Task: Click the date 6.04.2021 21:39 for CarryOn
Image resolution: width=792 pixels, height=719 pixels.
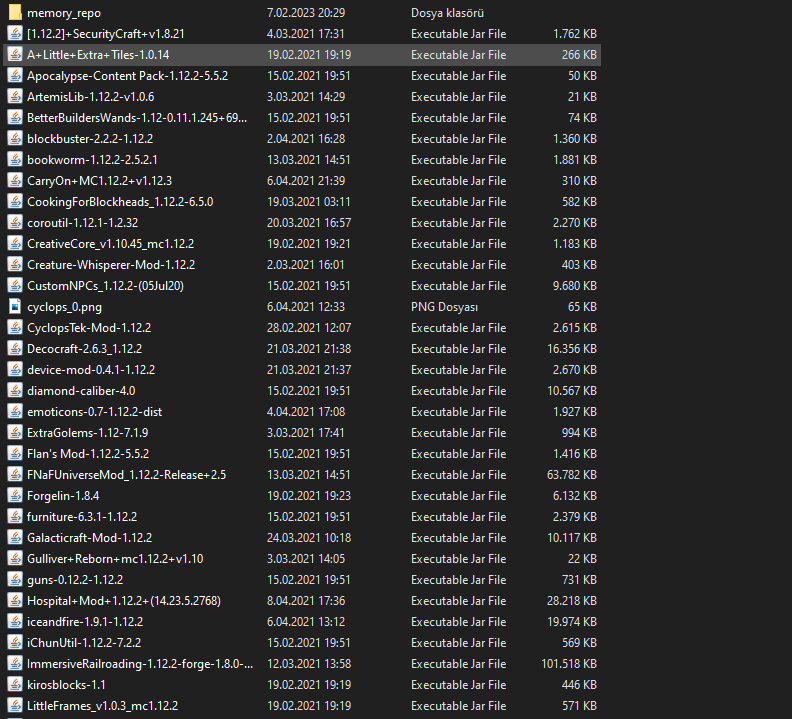Action: click(306, 181)
